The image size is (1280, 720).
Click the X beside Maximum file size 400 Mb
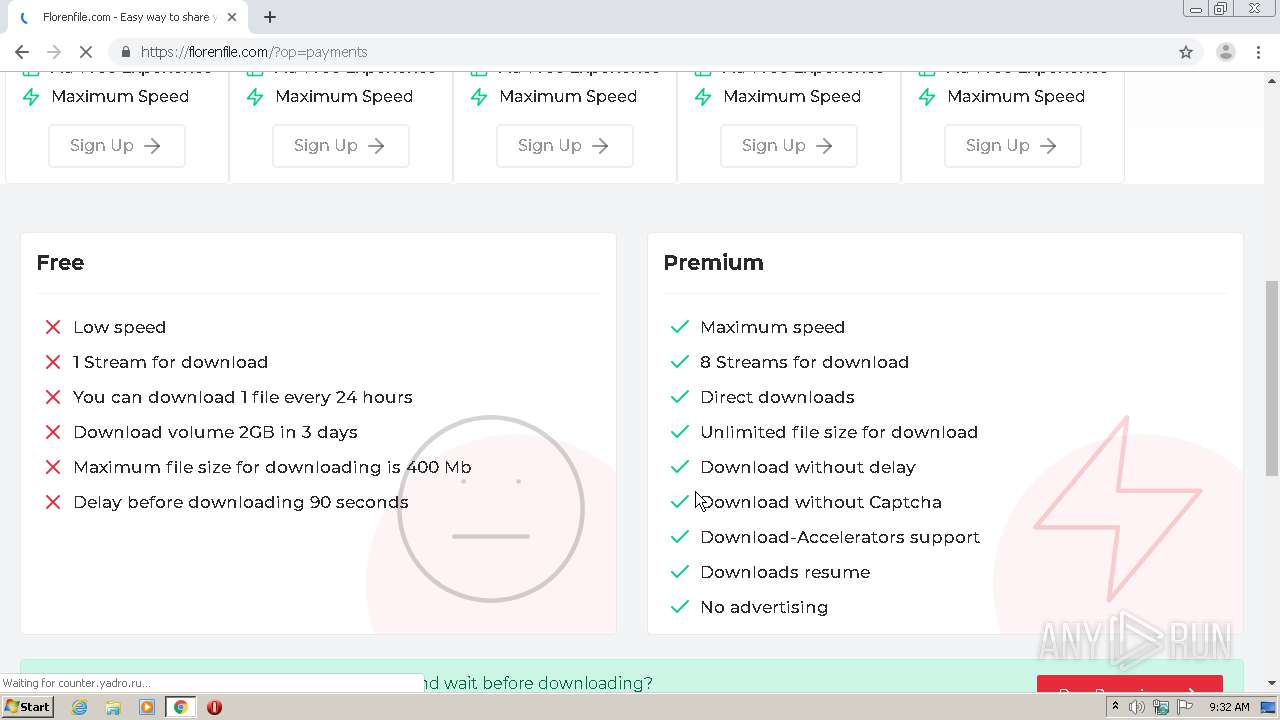[x=53, y=467]
